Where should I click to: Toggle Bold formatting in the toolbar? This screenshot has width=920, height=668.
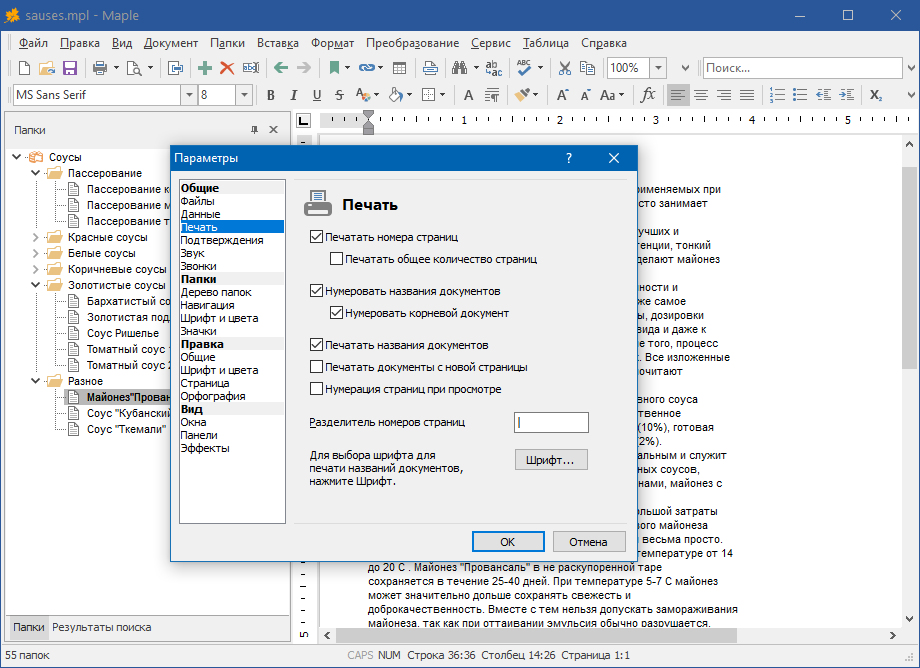(270, 95)
